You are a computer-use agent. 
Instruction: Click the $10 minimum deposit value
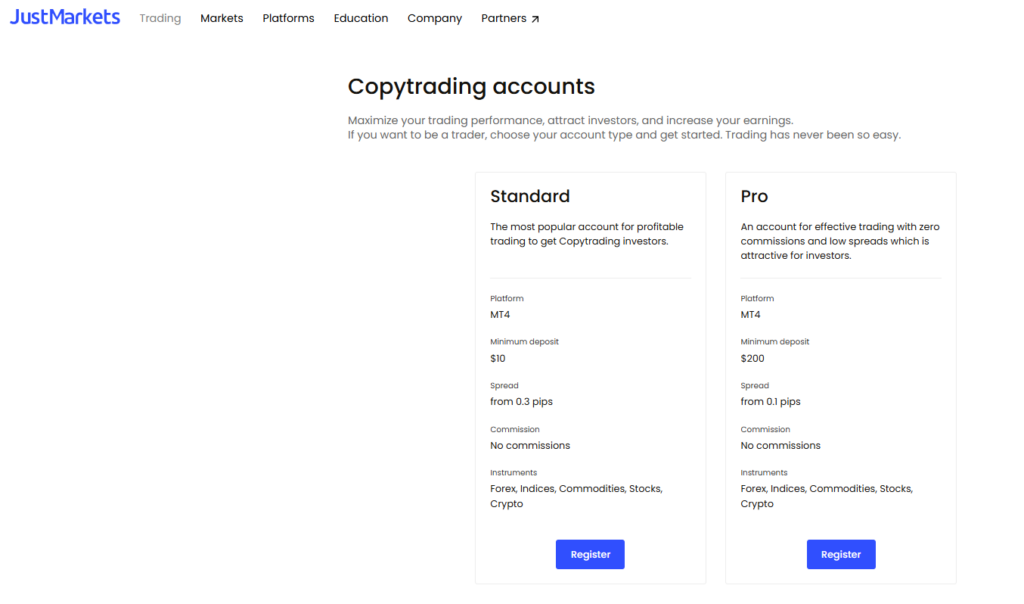(498, 358)
